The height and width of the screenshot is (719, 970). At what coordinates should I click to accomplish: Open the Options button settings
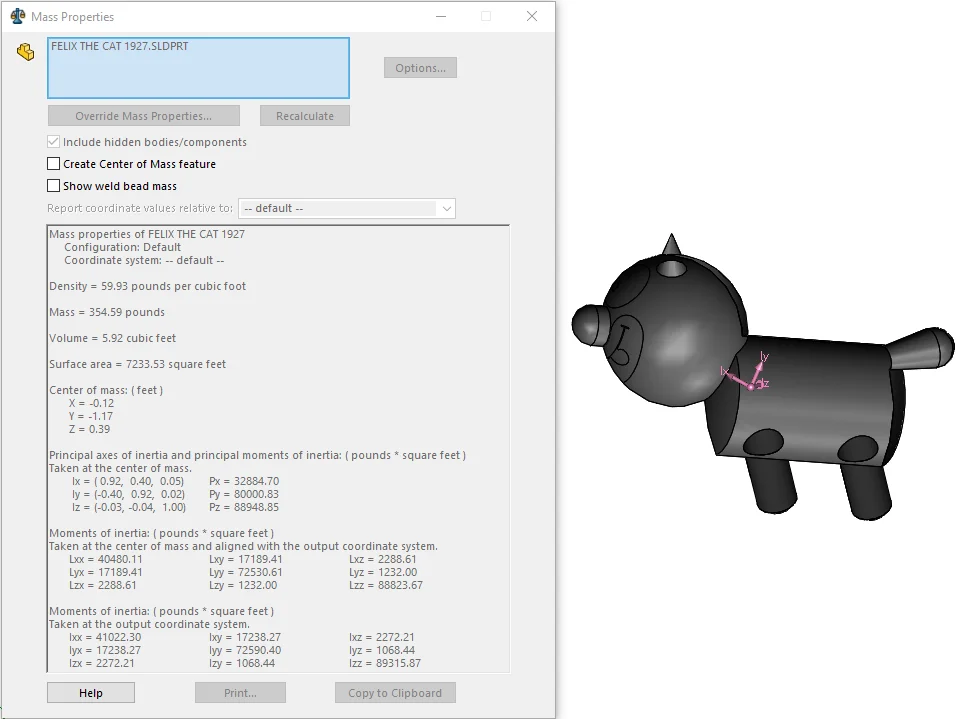click(x=420, y=68)
